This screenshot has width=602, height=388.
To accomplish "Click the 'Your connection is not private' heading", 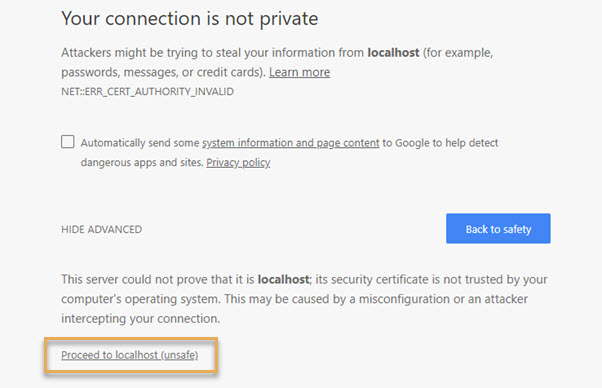I will (x=190, y=19).
